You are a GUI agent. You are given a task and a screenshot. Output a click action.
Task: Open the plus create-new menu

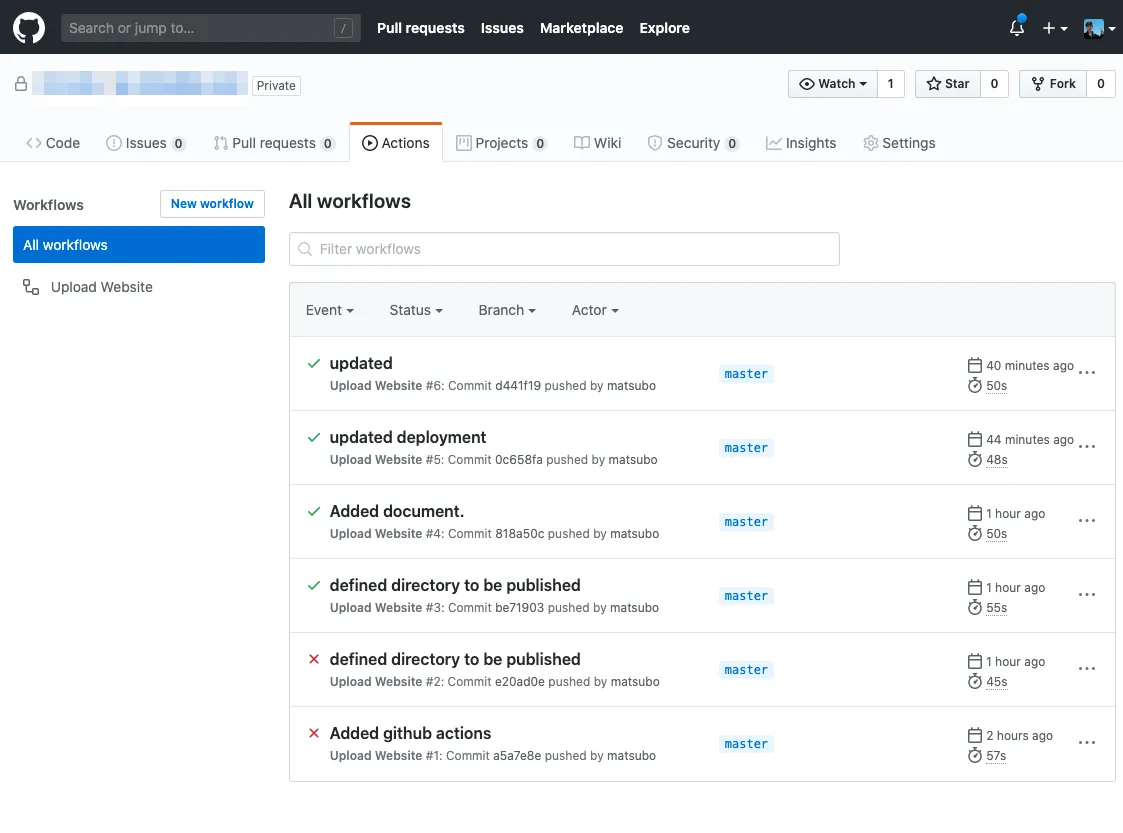click(x=1054, y=28)
